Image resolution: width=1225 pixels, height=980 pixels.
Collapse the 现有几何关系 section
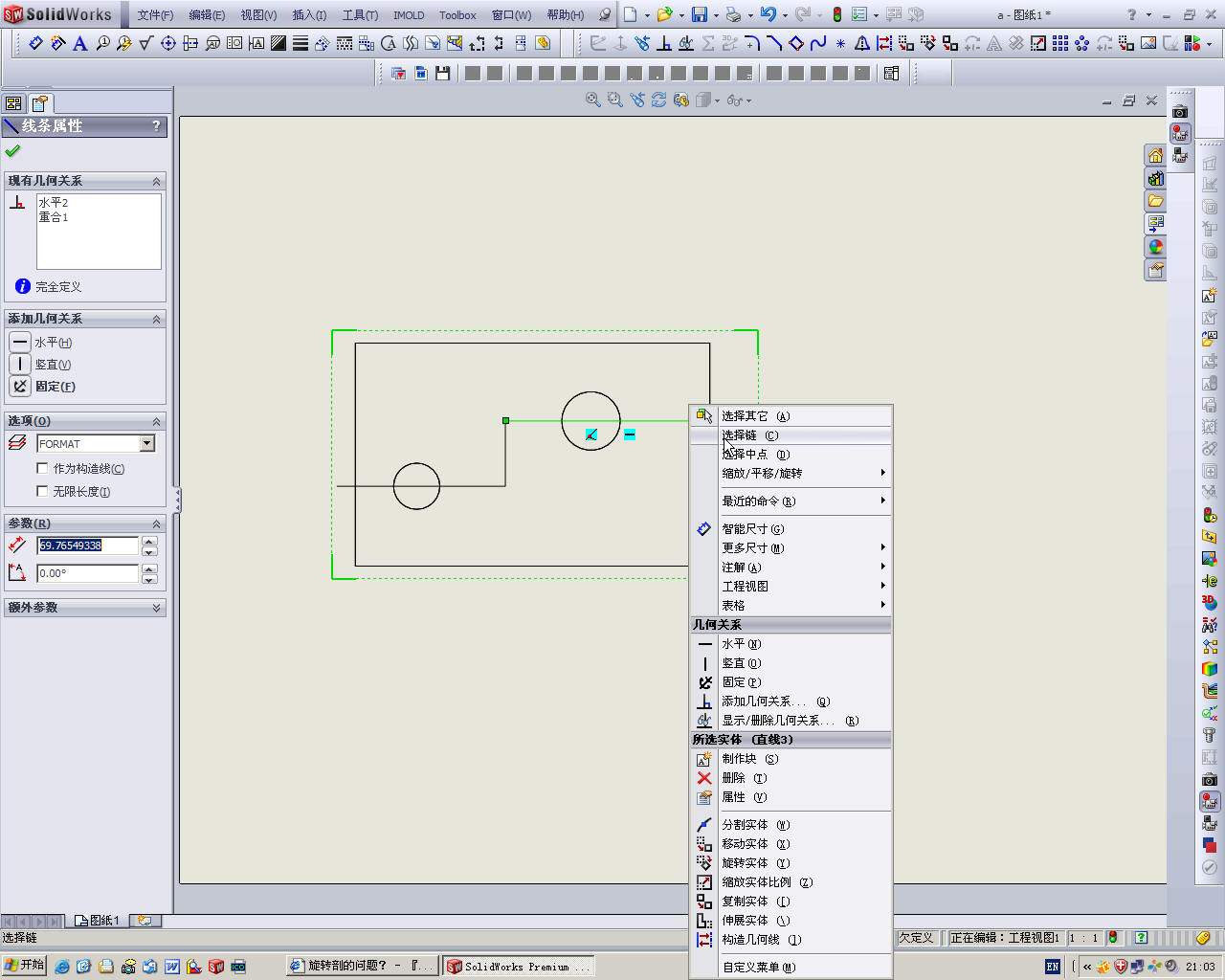157,181
